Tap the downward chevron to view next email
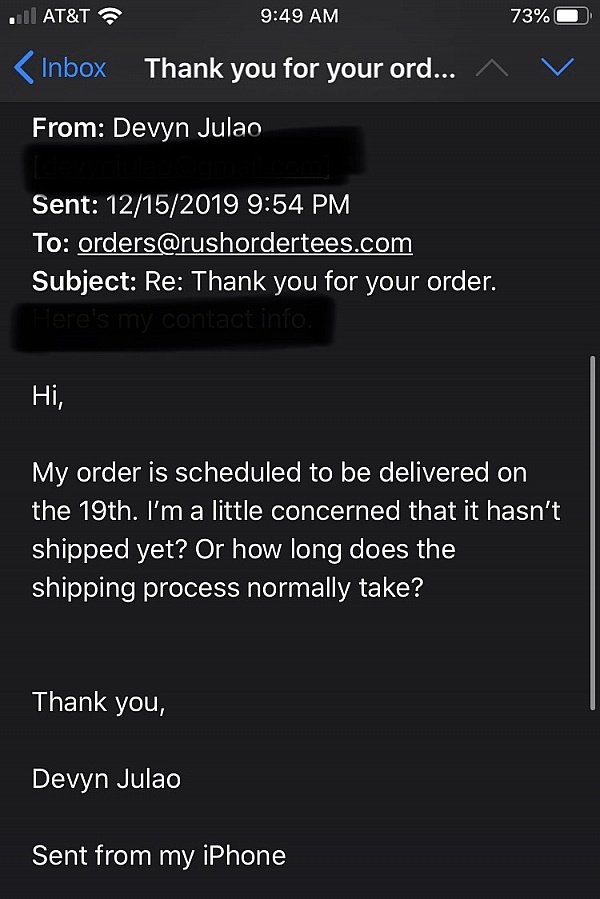 557,67
